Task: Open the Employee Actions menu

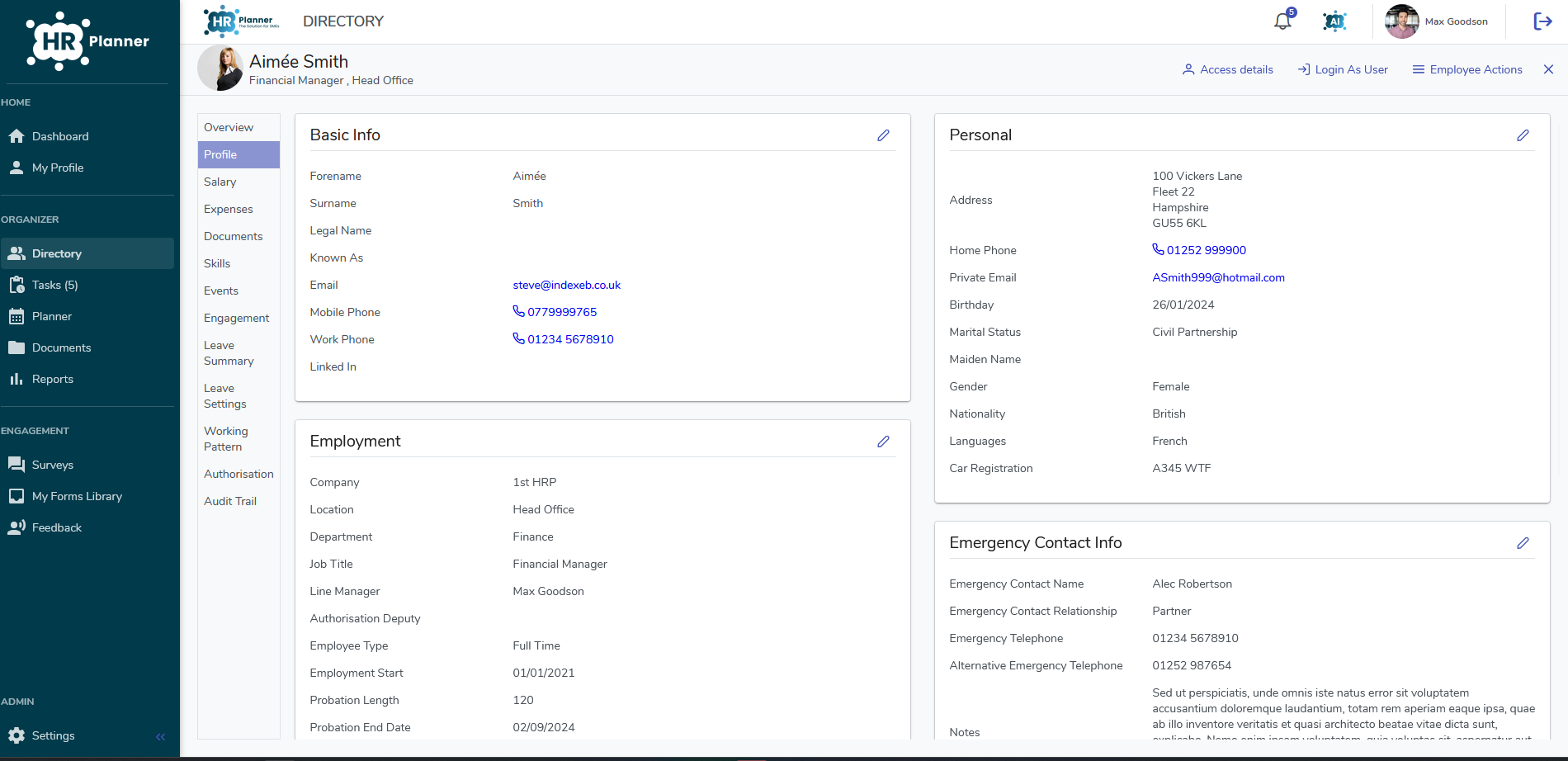Action: (1467, 69)
